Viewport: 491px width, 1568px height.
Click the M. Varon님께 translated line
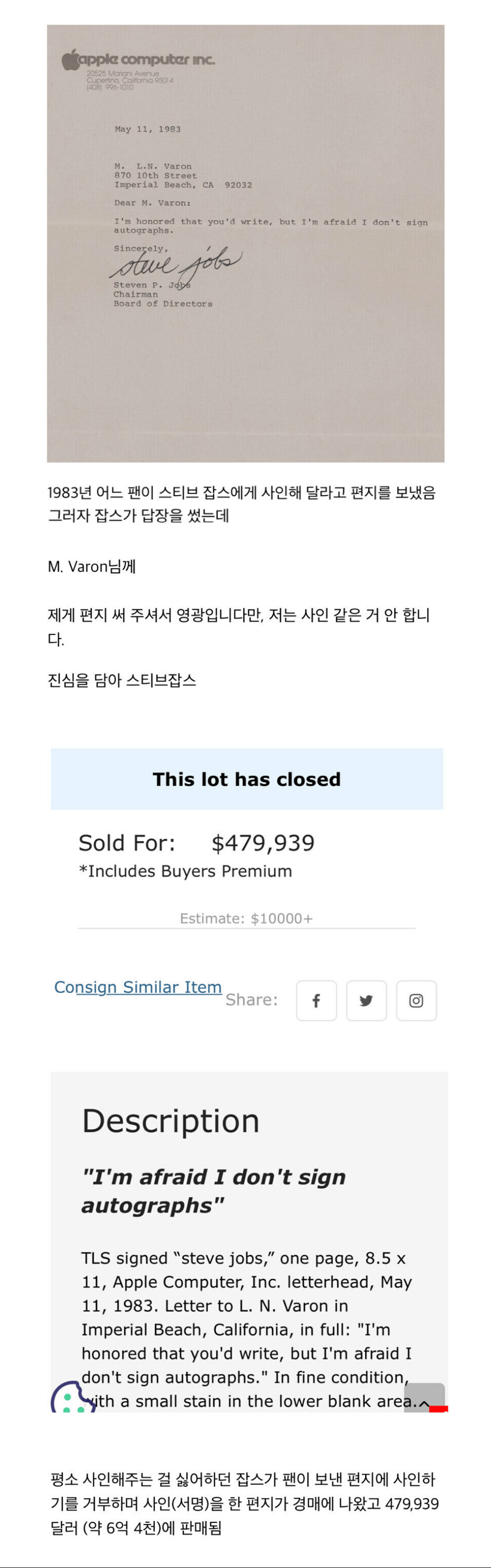pos(91,567)
